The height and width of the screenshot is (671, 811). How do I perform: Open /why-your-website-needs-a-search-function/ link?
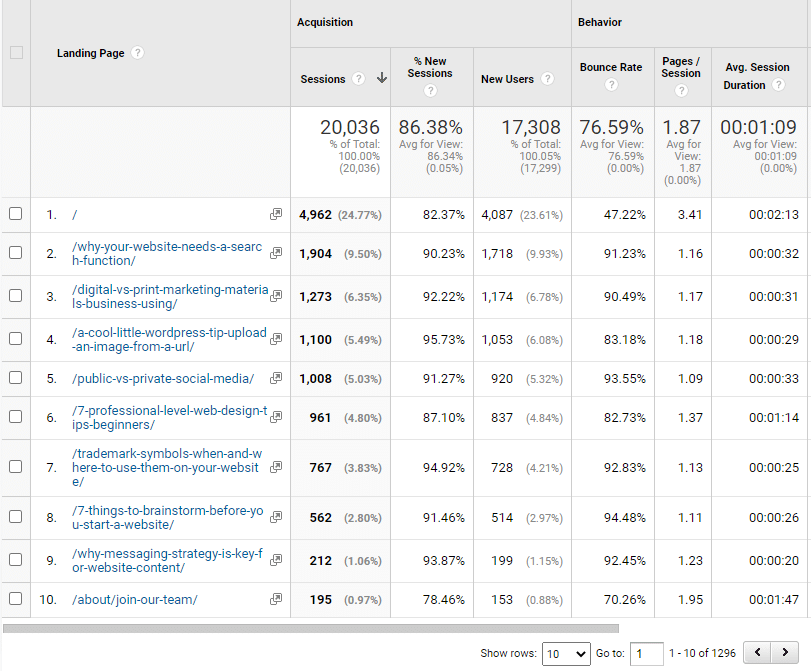pos(167,254)
